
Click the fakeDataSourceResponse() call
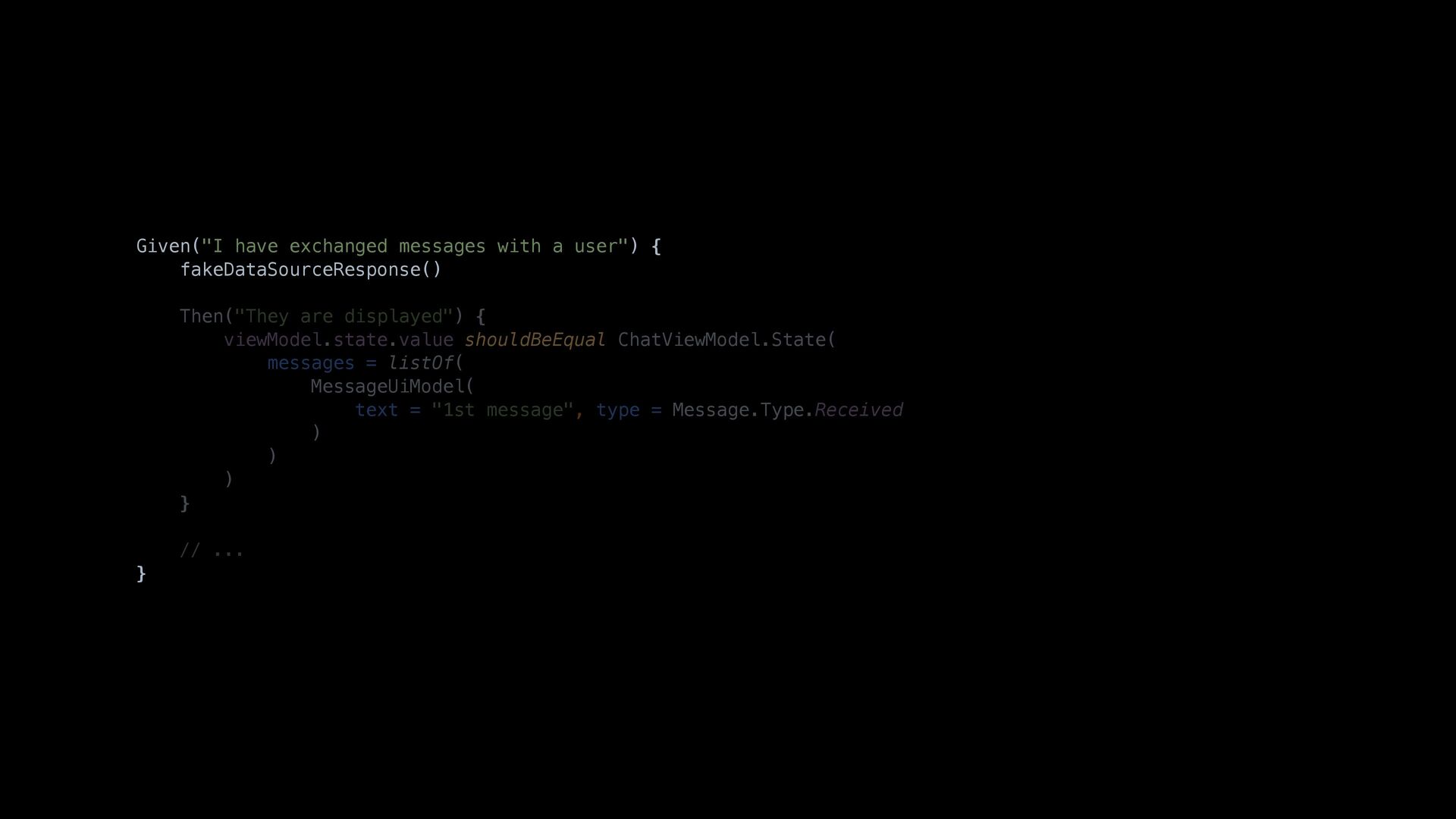311,270
